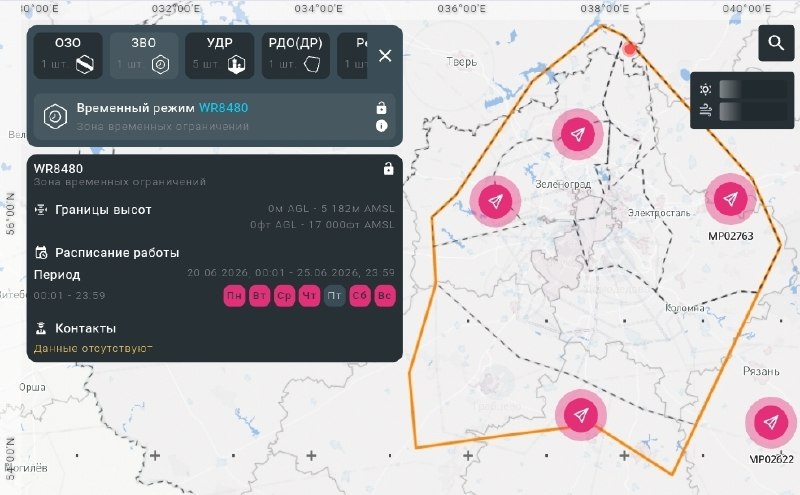Click the WR8480 link in Временный режим
This screenshot has height=495, width=800.
click(x=223, y=108)
